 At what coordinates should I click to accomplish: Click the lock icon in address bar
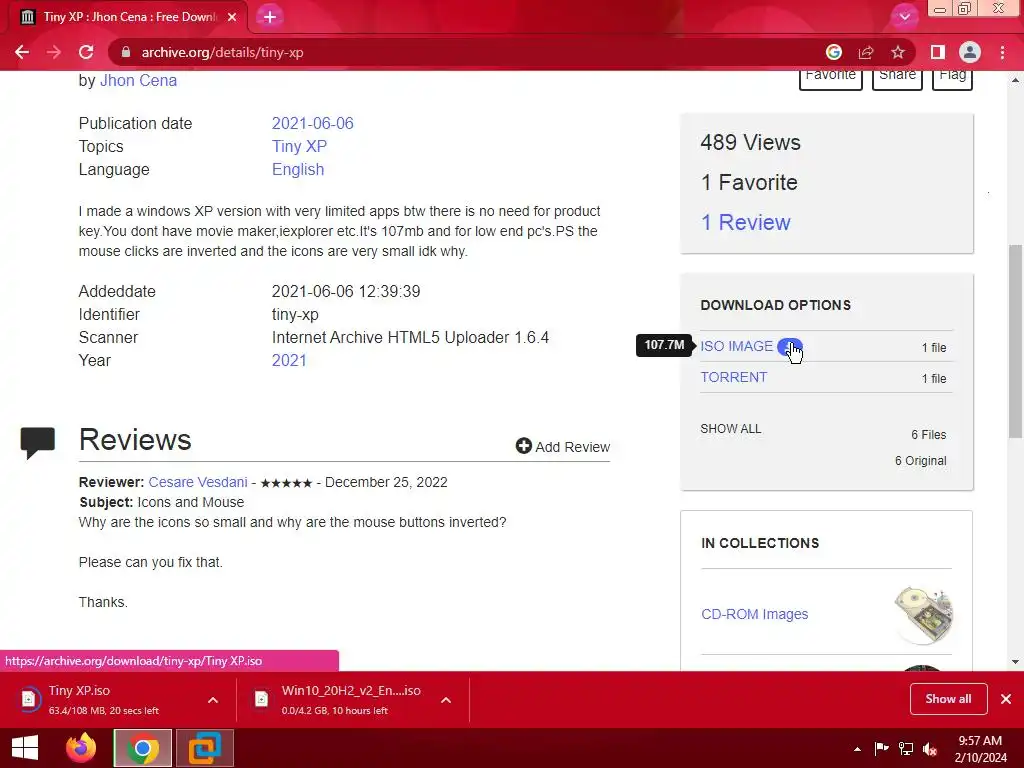[126, 52]
